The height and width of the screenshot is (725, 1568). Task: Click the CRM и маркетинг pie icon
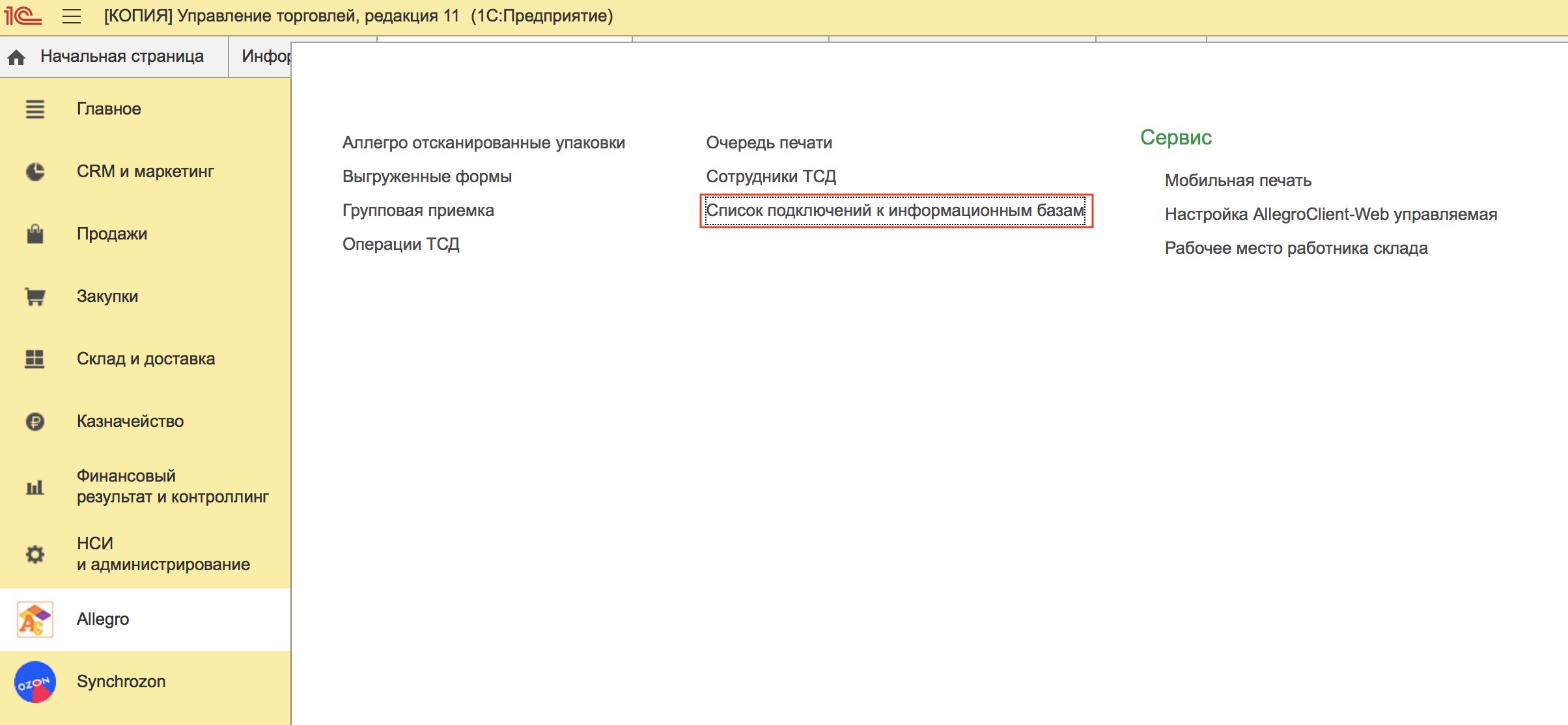tap(35, 172)
